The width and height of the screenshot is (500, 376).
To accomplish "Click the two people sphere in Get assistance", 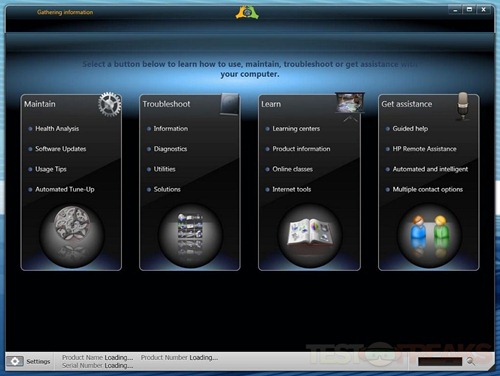I will coord(429,235).
